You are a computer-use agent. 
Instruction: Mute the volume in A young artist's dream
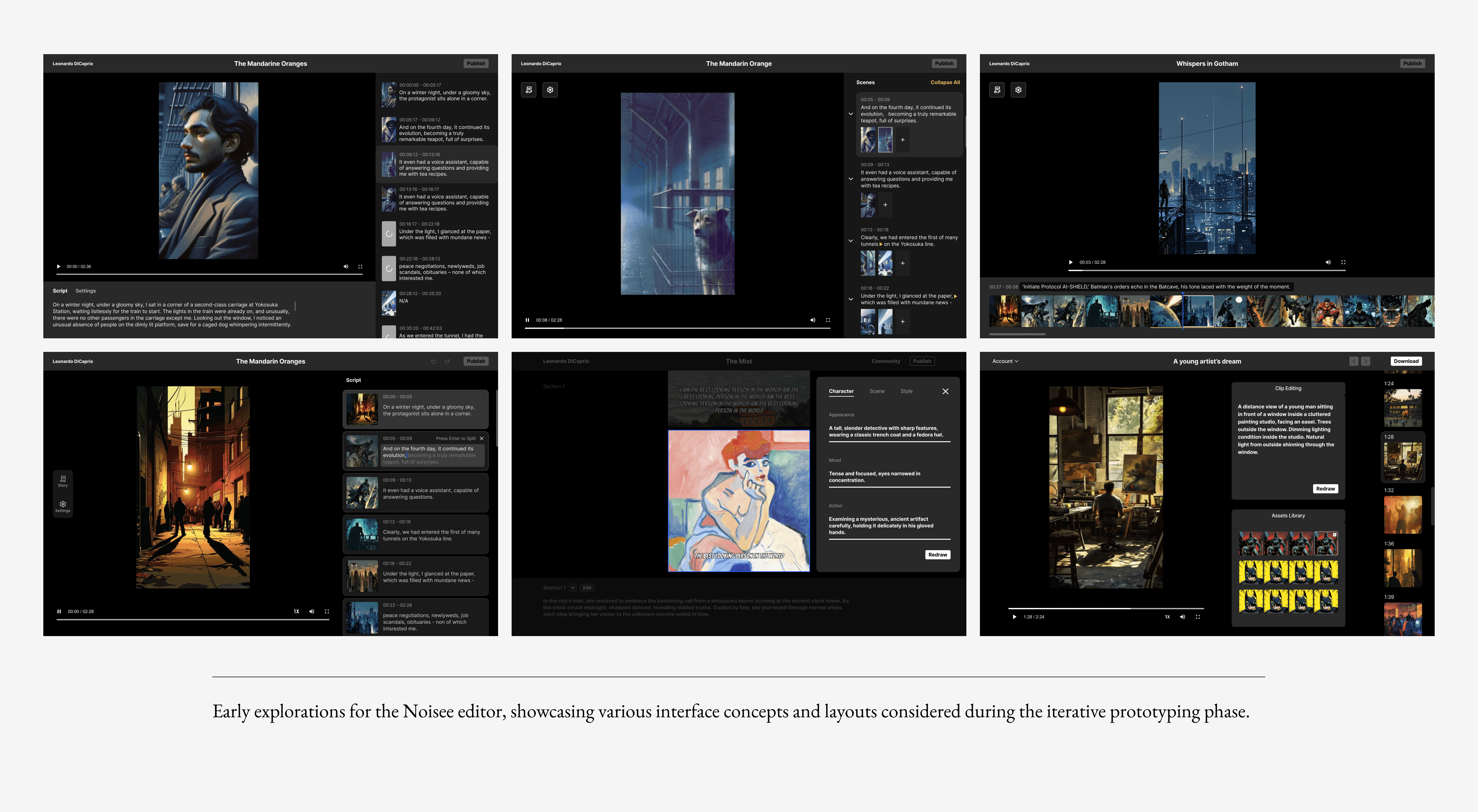tap(1182, 617)
